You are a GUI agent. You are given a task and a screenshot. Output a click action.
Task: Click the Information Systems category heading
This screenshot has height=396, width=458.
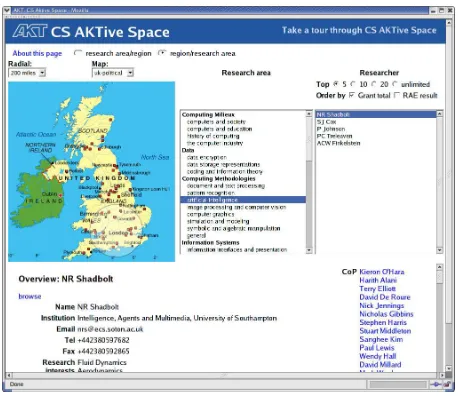pos(210,243)
